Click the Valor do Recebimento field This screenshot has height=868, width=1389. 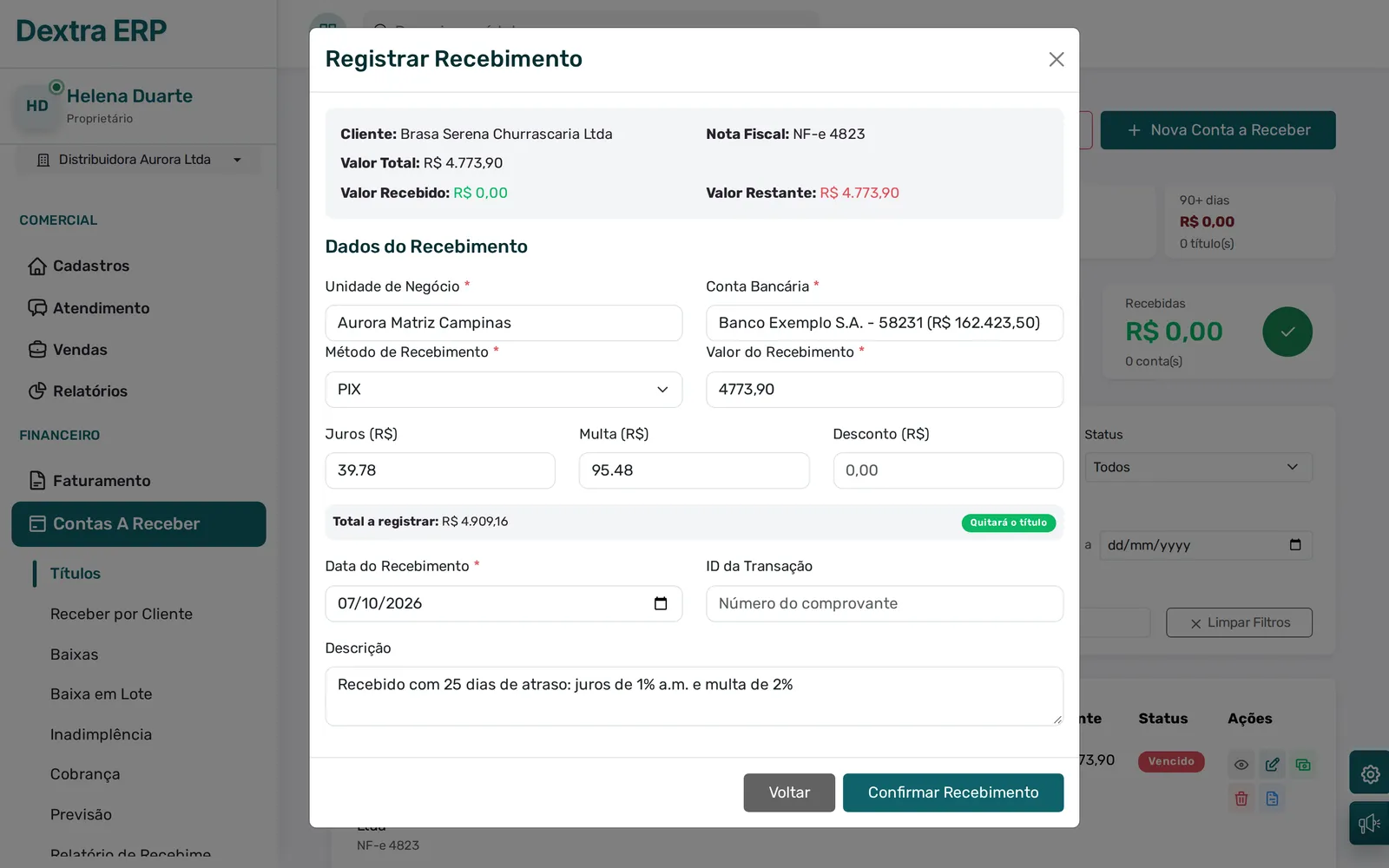[x=885, y=390]
